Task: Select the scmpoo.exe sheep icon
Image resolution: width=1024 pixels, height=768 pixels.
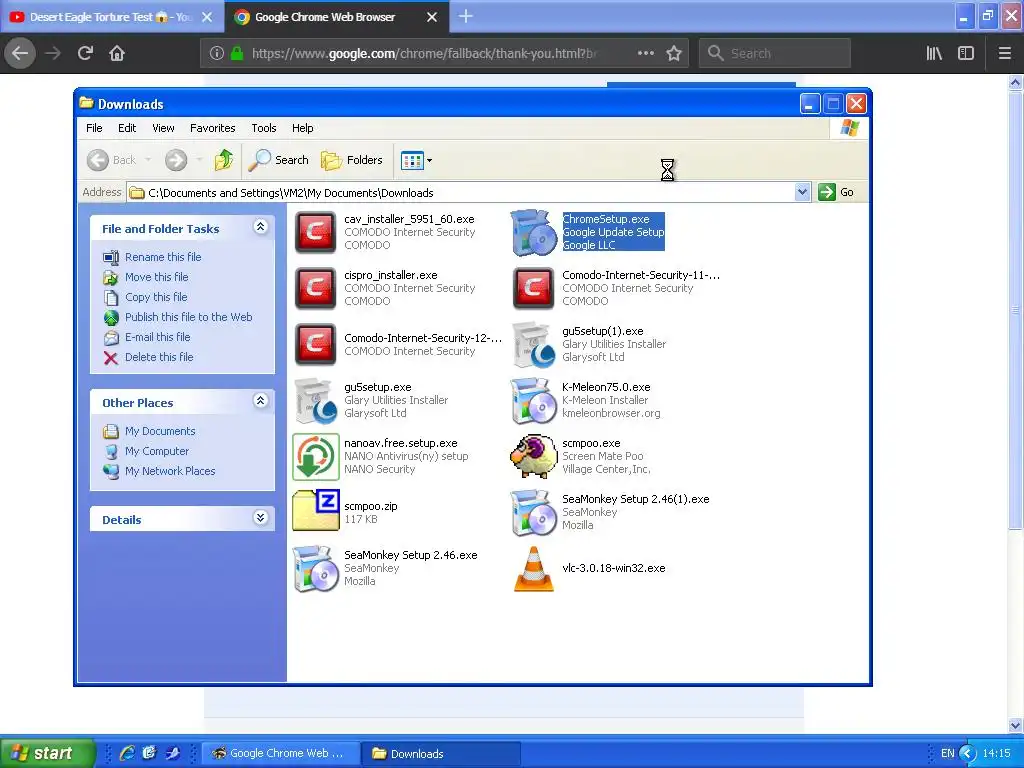Action: [x=534, y=456]
